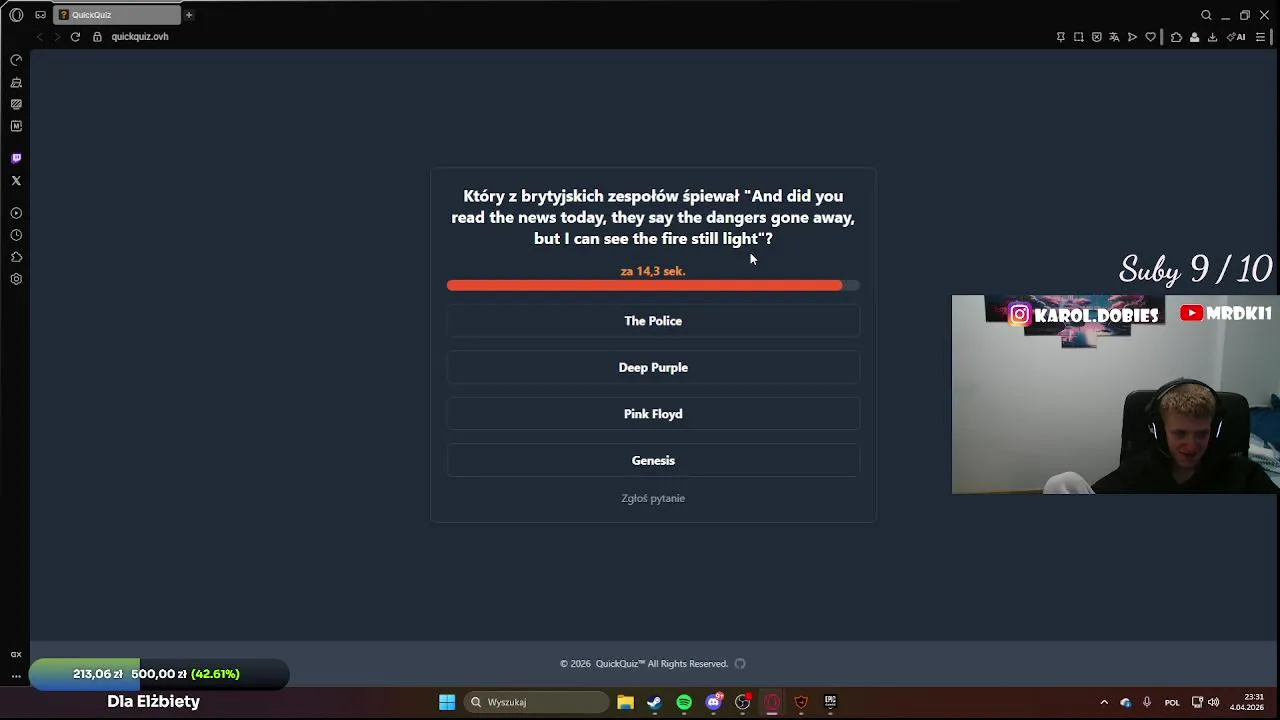Open X (Twitter) panel in sidebar
1280x720 pixels.
(x=16, y=181)
